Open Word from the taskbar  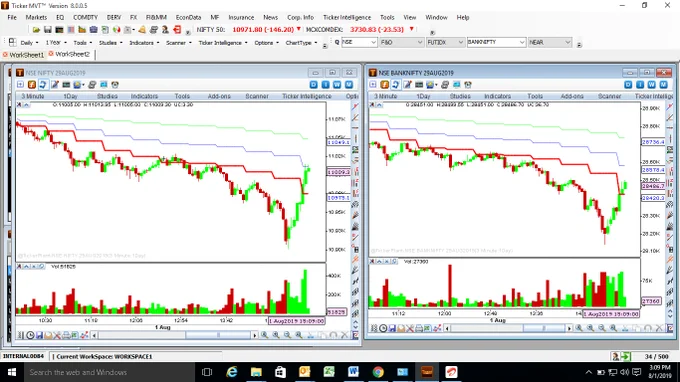(x=353, y=372)
